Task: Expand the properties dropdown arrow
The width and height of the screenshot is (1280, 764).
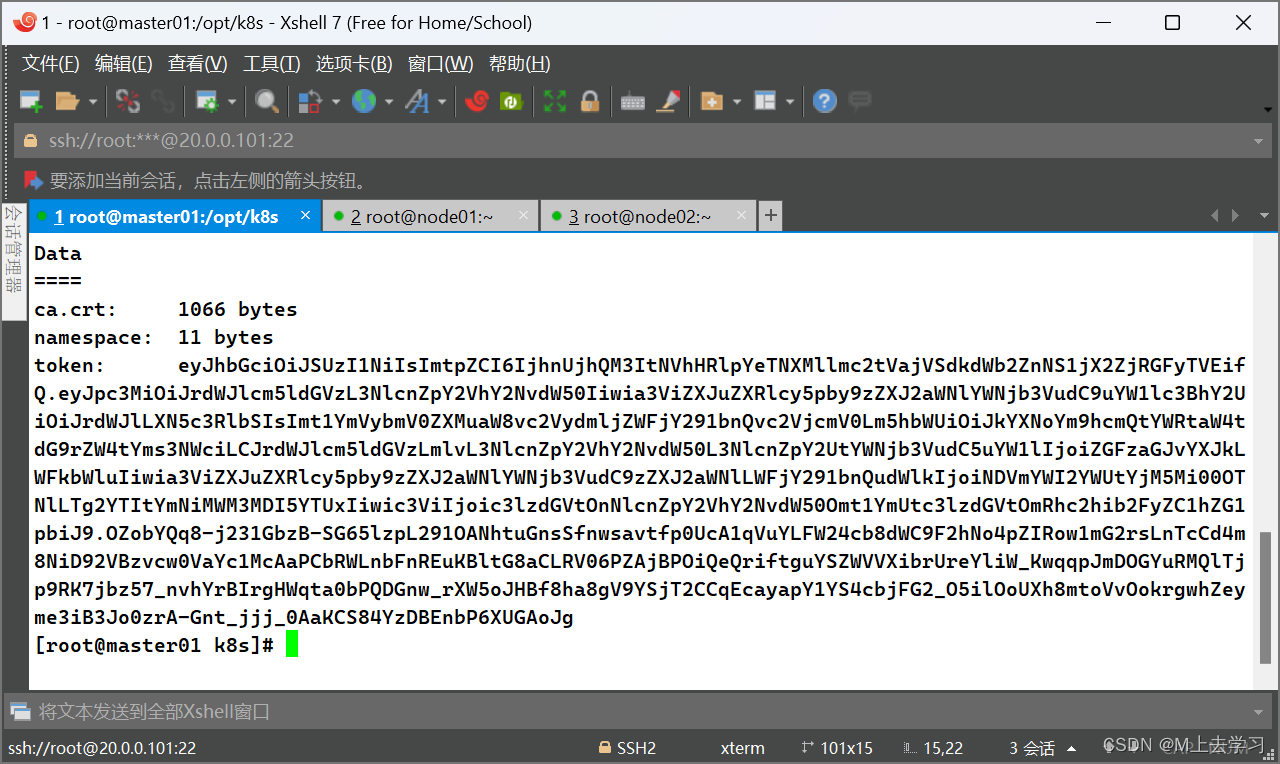Action: 232,101
